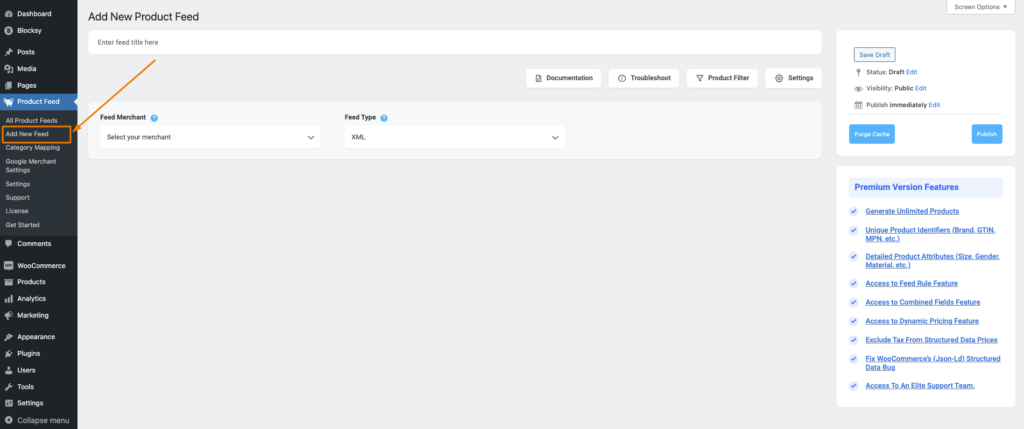Click the Dashboard gauge icon

(8, 14)
